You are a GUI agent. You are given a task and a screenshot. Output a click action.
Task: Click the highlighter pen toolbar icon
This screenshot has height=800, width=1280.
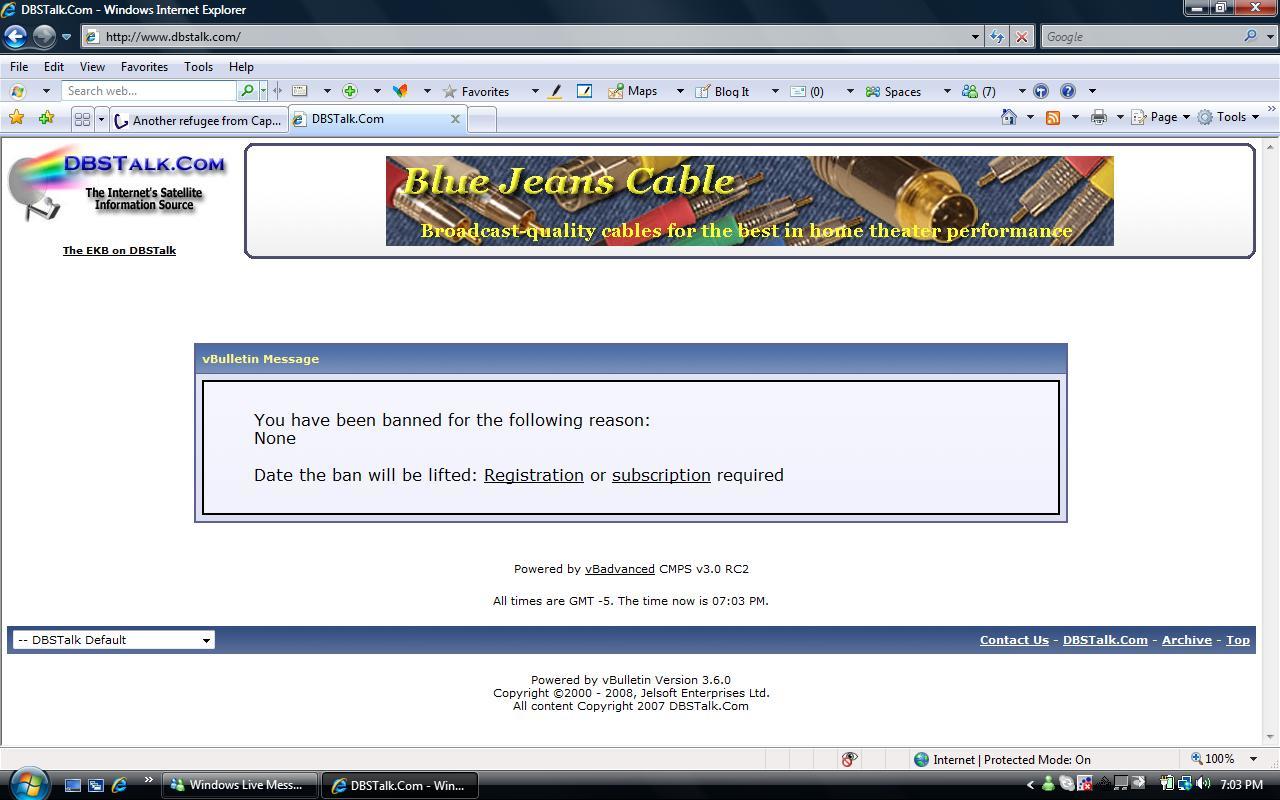tap(556, 91)
